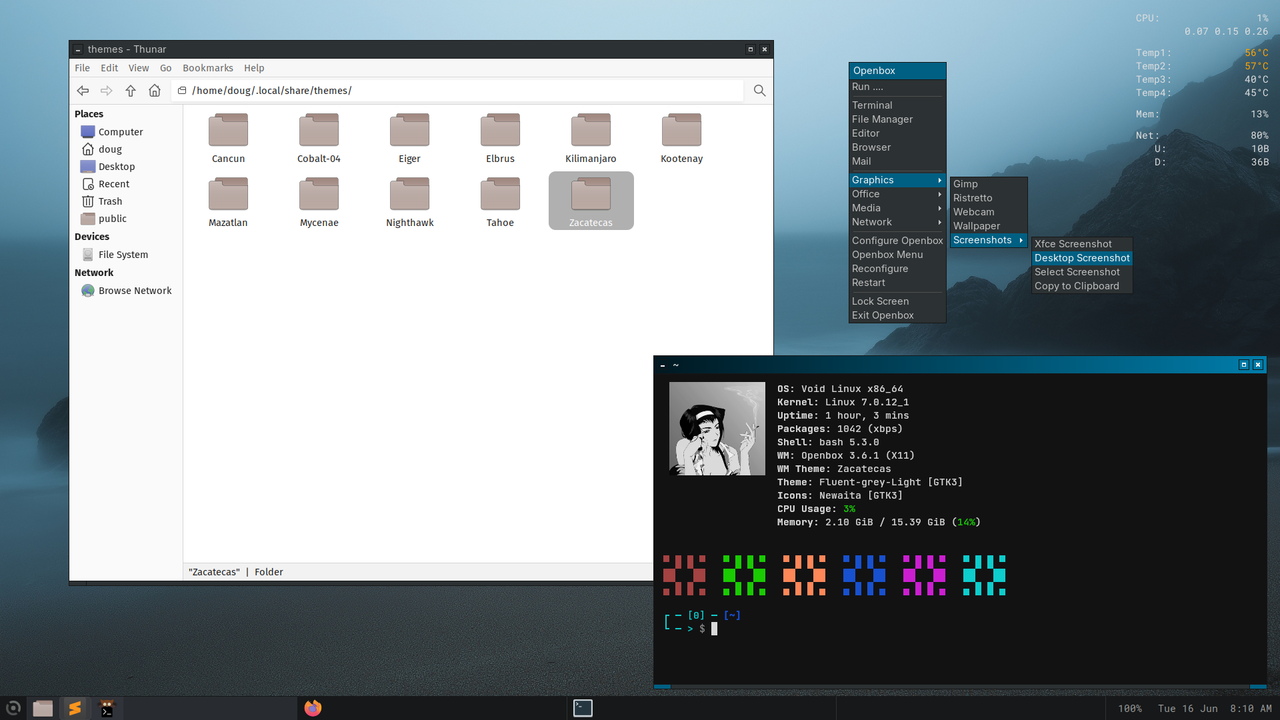Launch Gimp from Graphics submenu
The image size is (1280, 720).
989,184
